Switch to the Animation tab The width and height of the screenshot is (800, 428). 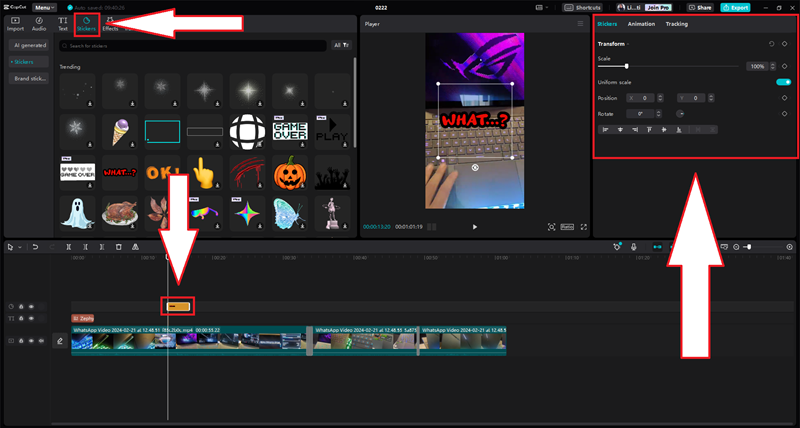pyautogui.click(x=641, y=23)
